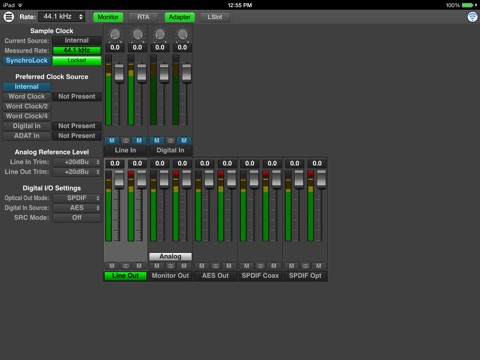The width and height of the screenshot is (480, 360).
Task: Click the first Line In pan knob
Action: point(115,34)
